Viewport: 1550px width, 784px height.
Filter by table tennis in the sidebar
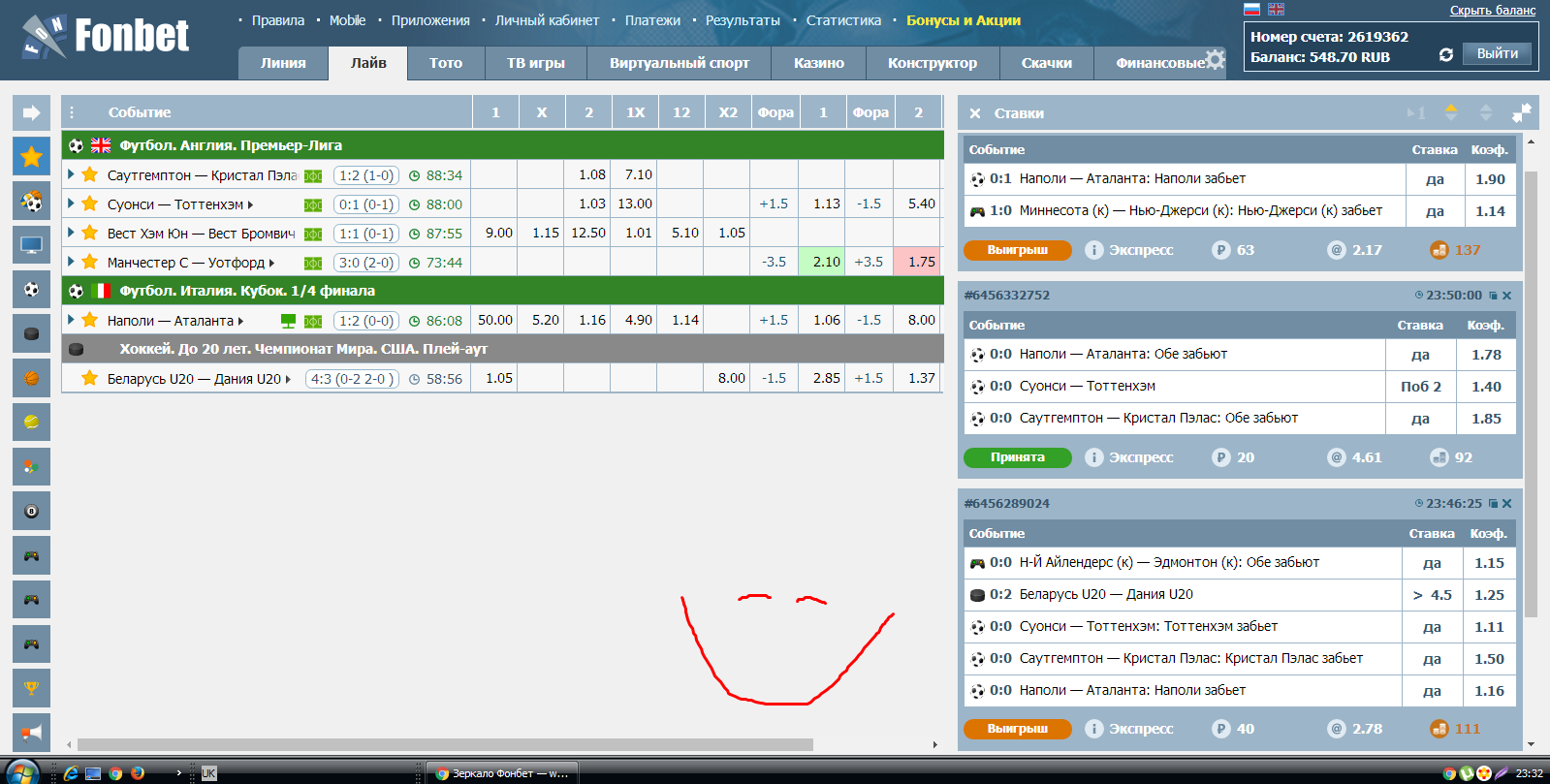tap(31, 466)
